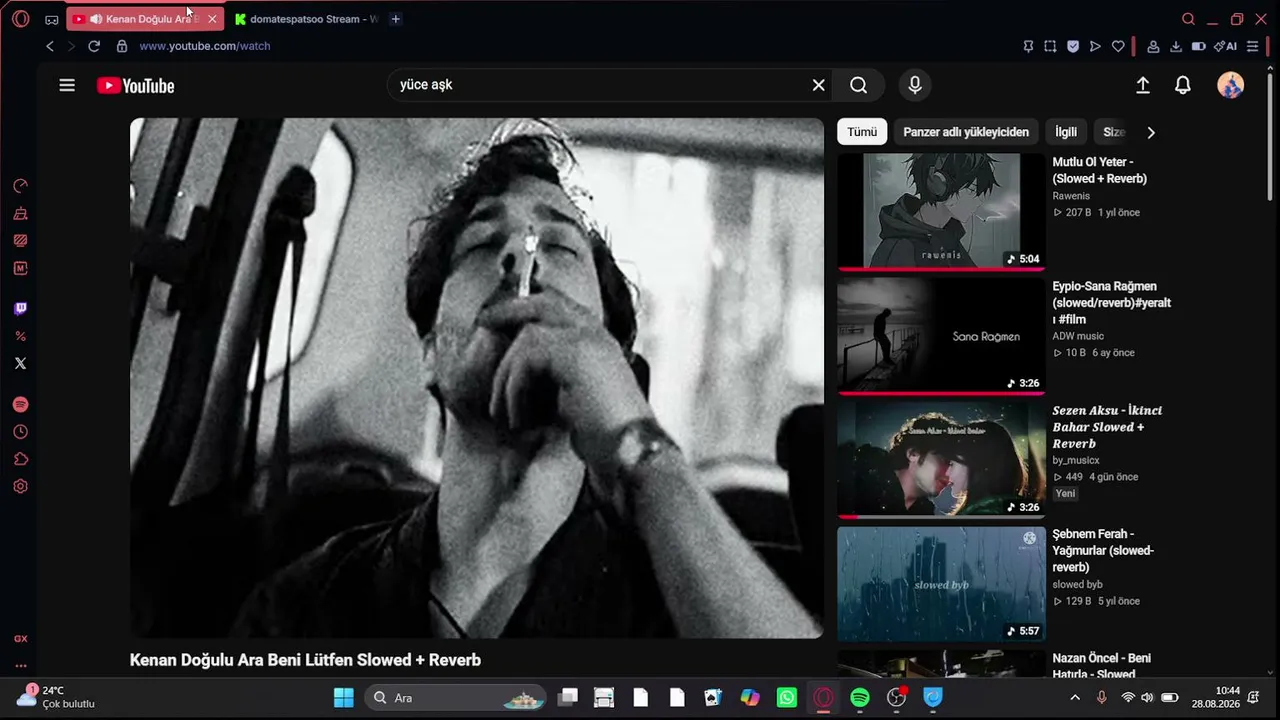The height and width of the screenshot is (720, 1280).
Task: Open the GX Corner sidebar button
Action: 20,638
